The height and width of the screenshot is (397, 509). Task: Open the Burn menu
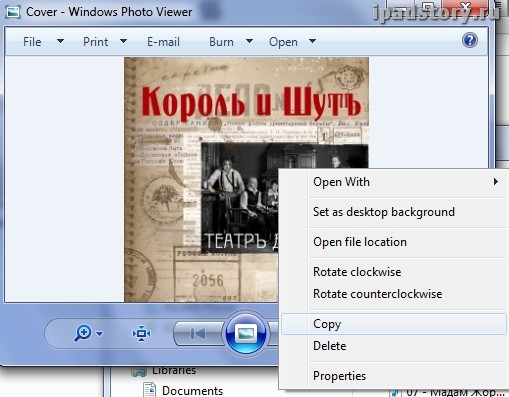(x=221, y=42)
